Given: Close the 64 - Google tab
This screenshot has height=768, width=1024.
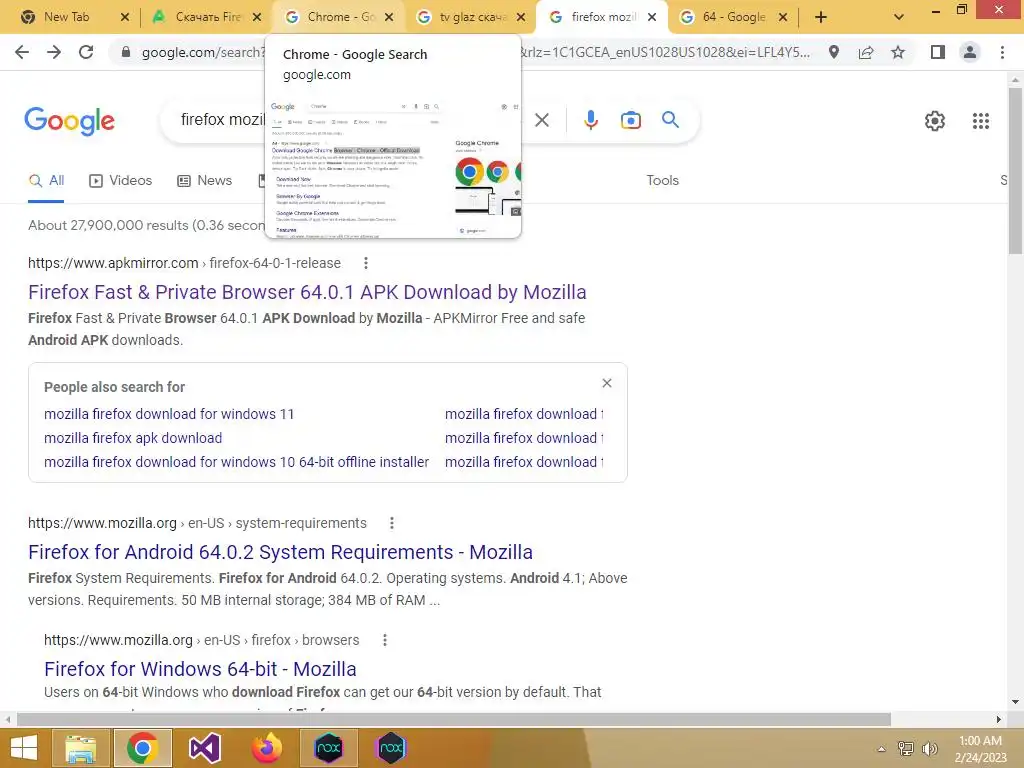Looking at the screenshot, I should [x=783, y=17].
